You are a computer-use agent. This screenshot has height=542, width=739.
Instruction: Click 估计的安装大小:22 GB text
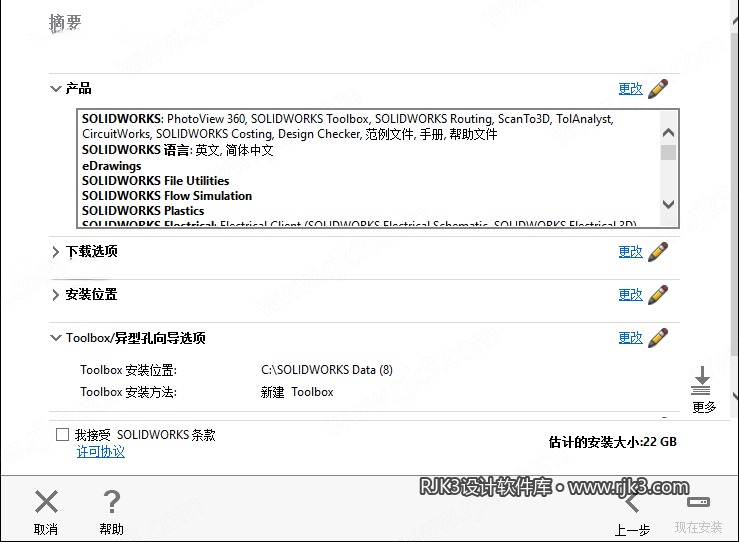(x=613, y=442)
